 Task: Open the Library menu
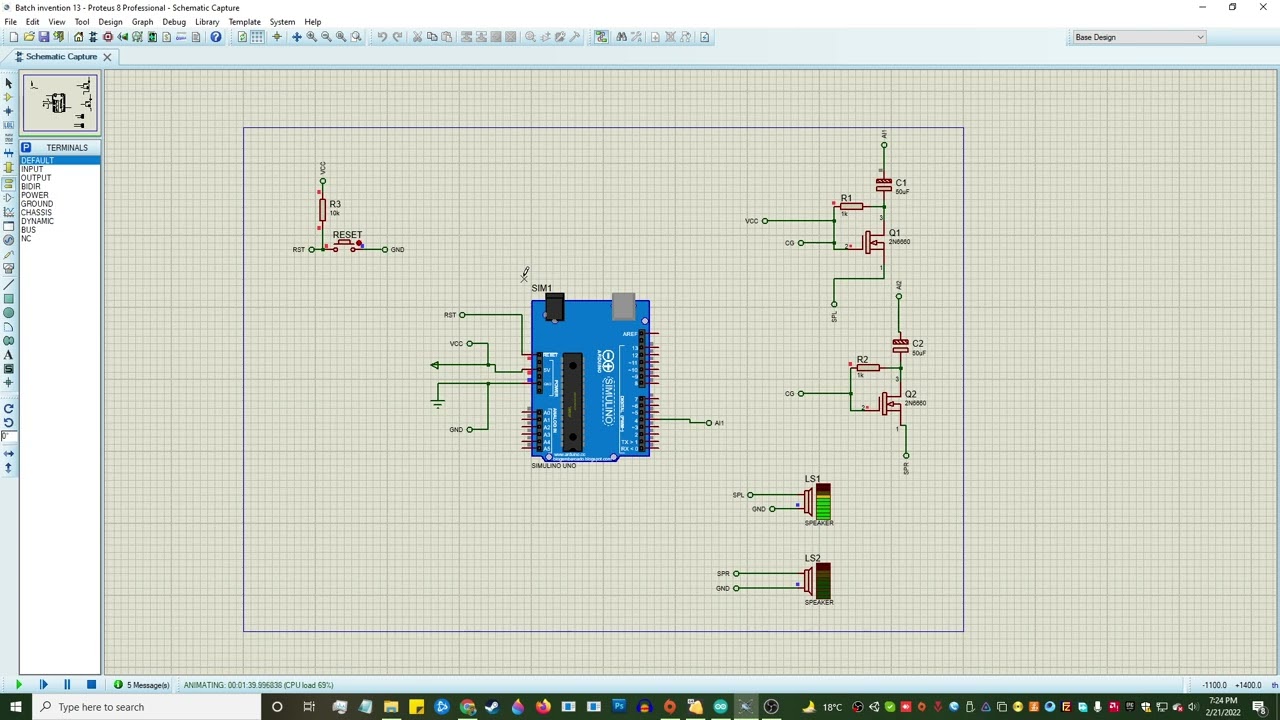[x=207, y=21]
